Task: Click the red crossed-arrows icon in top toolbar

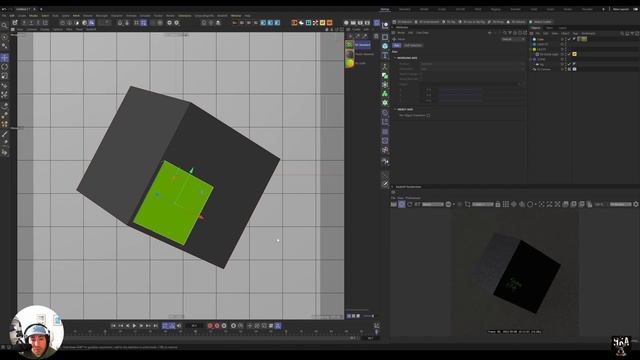Action: 316,23
